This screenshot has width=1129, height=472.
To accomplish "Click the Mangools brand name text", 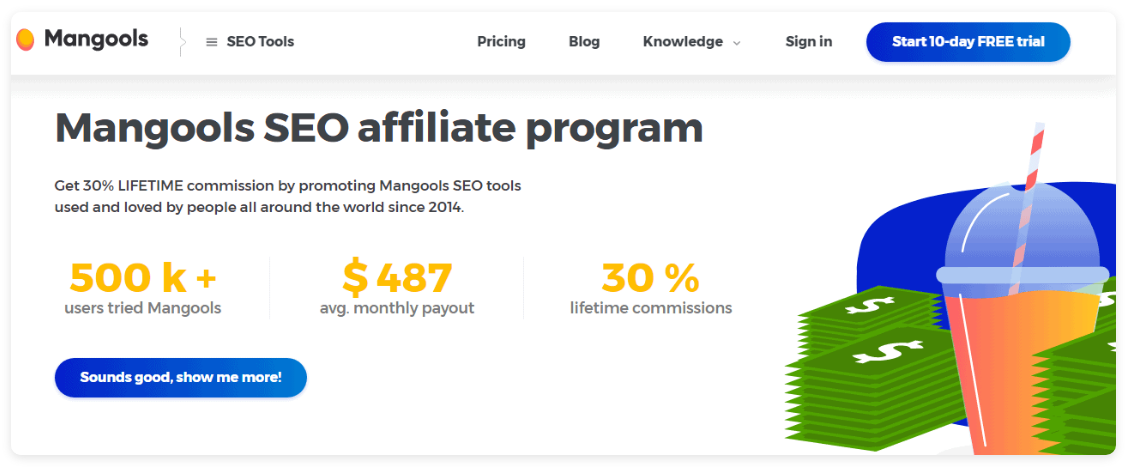I will coord(96,39).
